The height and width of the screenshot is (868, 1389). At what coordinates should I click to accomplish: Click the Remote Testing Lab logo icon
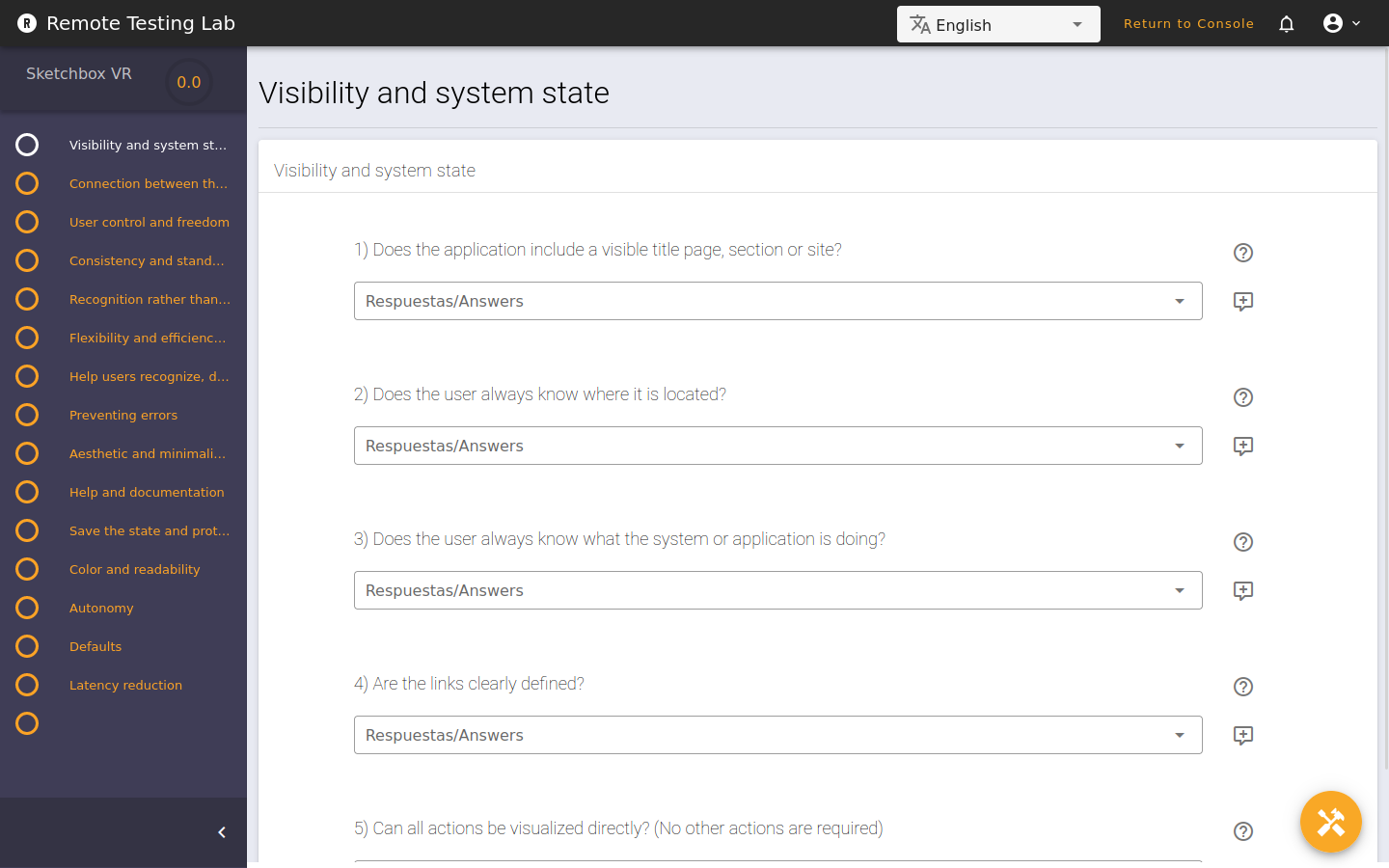click(26, 22)
